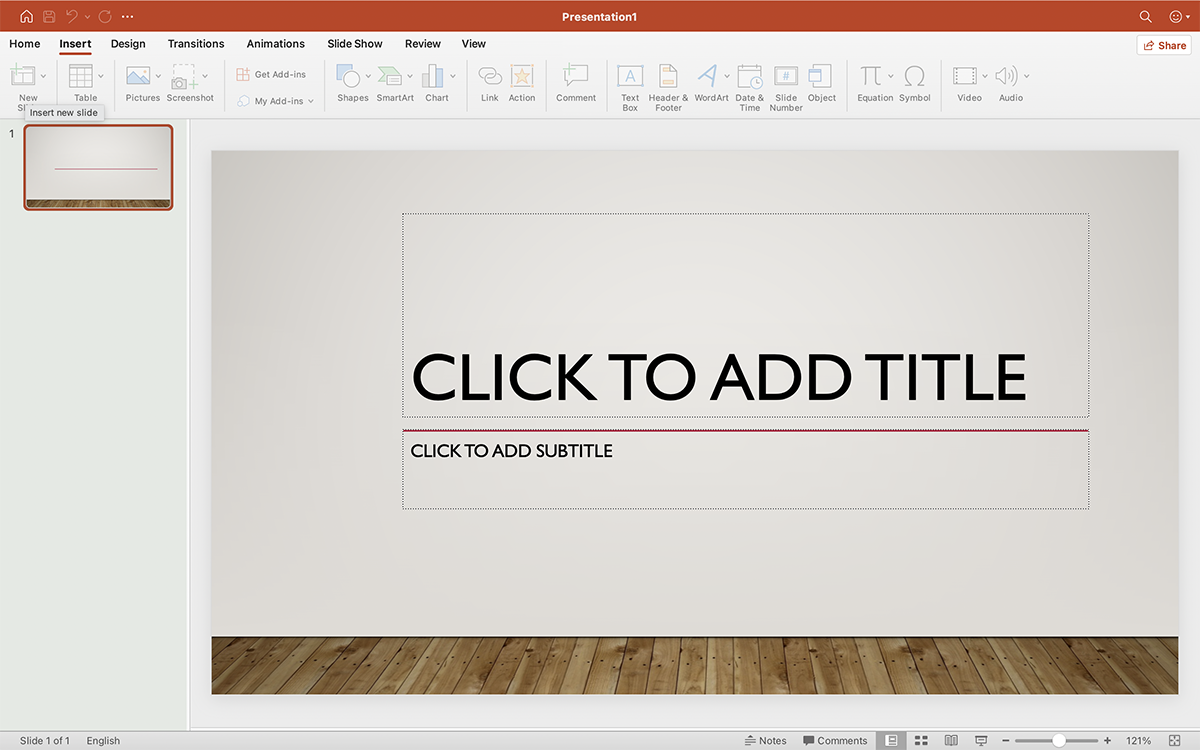This screenshot has width=1200, height=750.
Task: Toggle the Notes pane
Action: [x=766, y=740]
